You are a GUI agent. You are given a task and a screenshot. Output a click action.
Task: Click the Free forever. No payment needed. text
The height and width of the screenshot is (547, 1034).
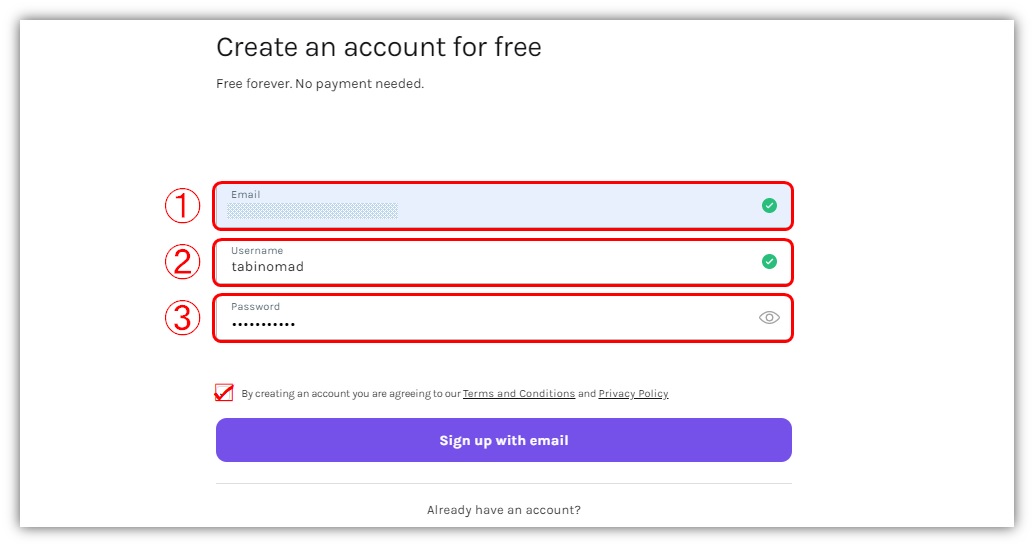pos(320,84)
